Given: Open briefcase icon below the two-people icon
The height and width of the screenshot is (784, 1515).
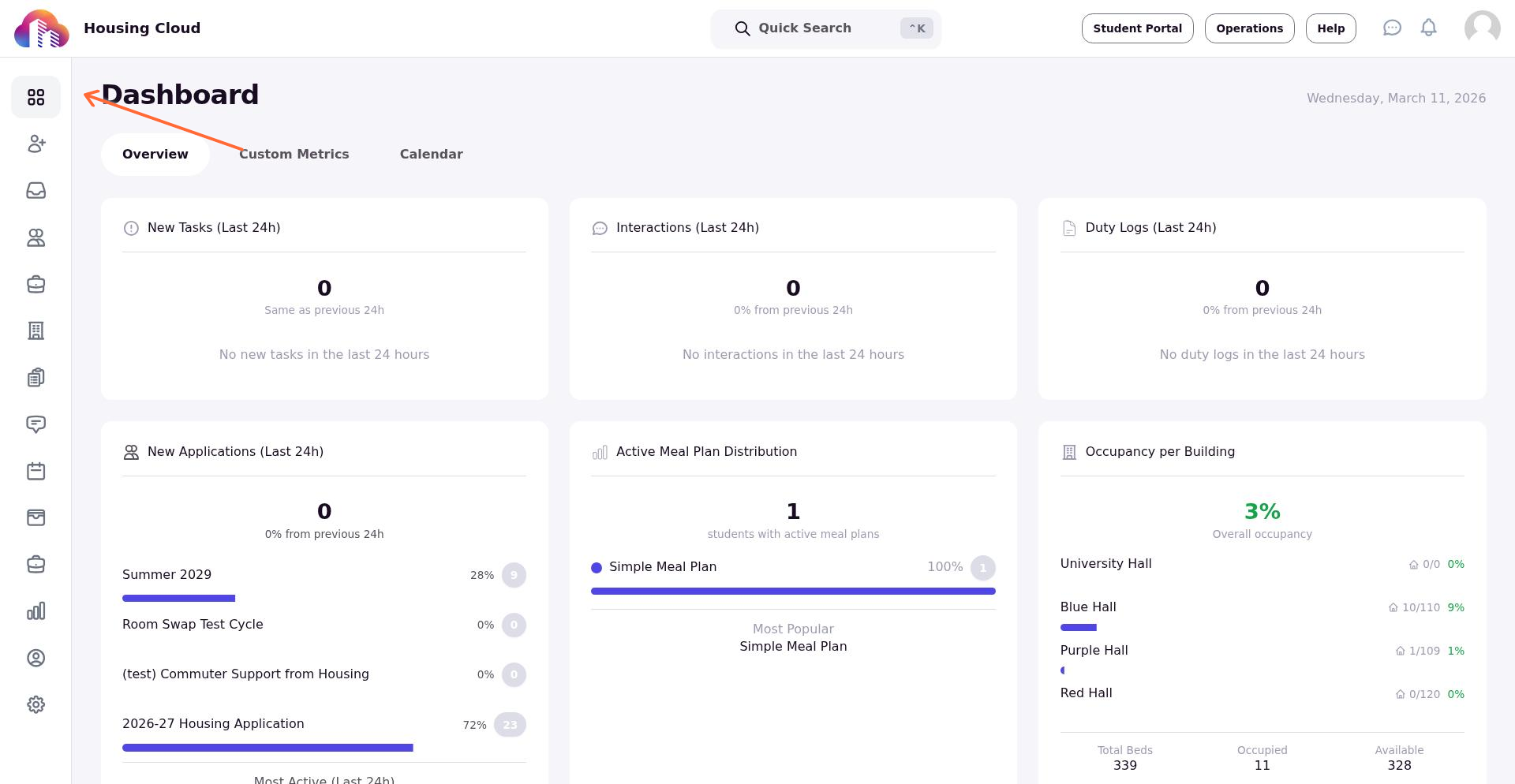Looking at the screenshot, I should click(36, 284).
